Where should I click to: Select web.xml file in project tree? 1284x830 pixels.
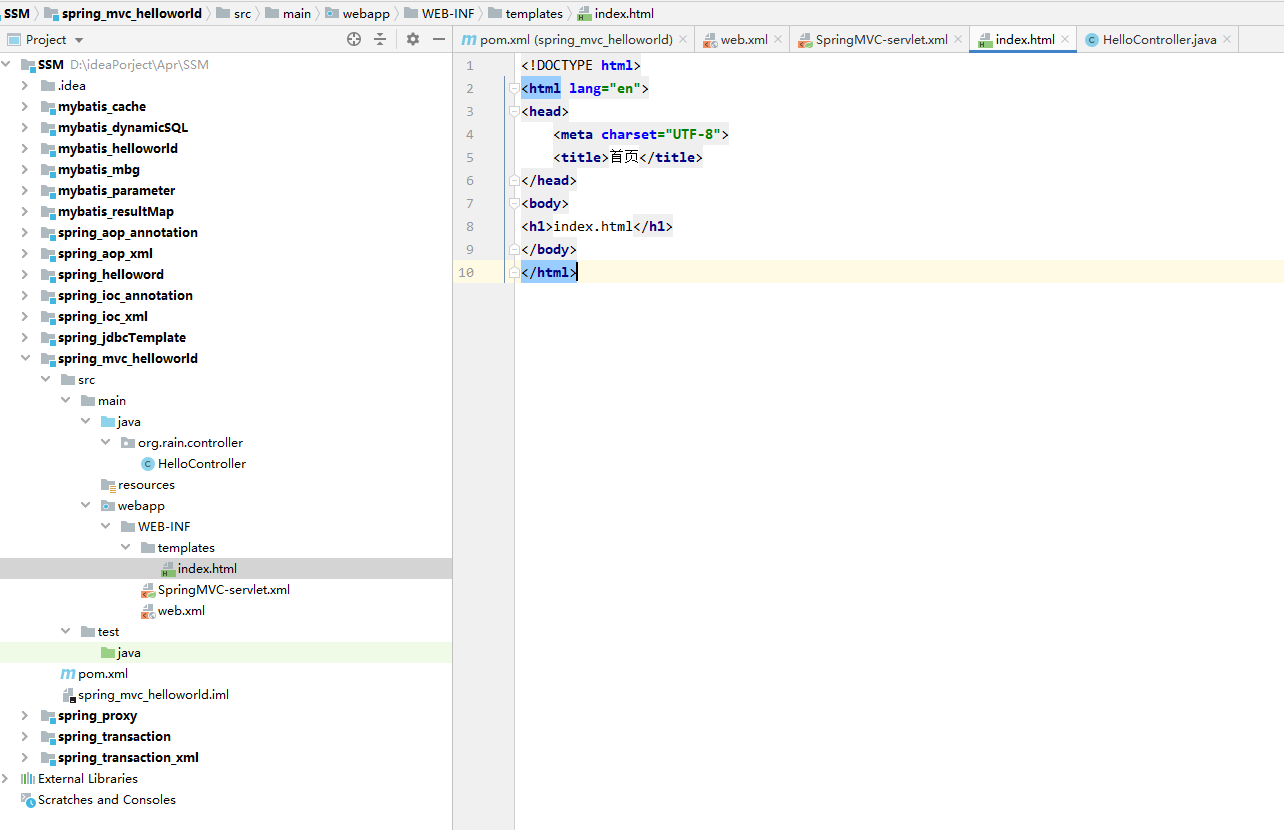click(x=181, y=610)
